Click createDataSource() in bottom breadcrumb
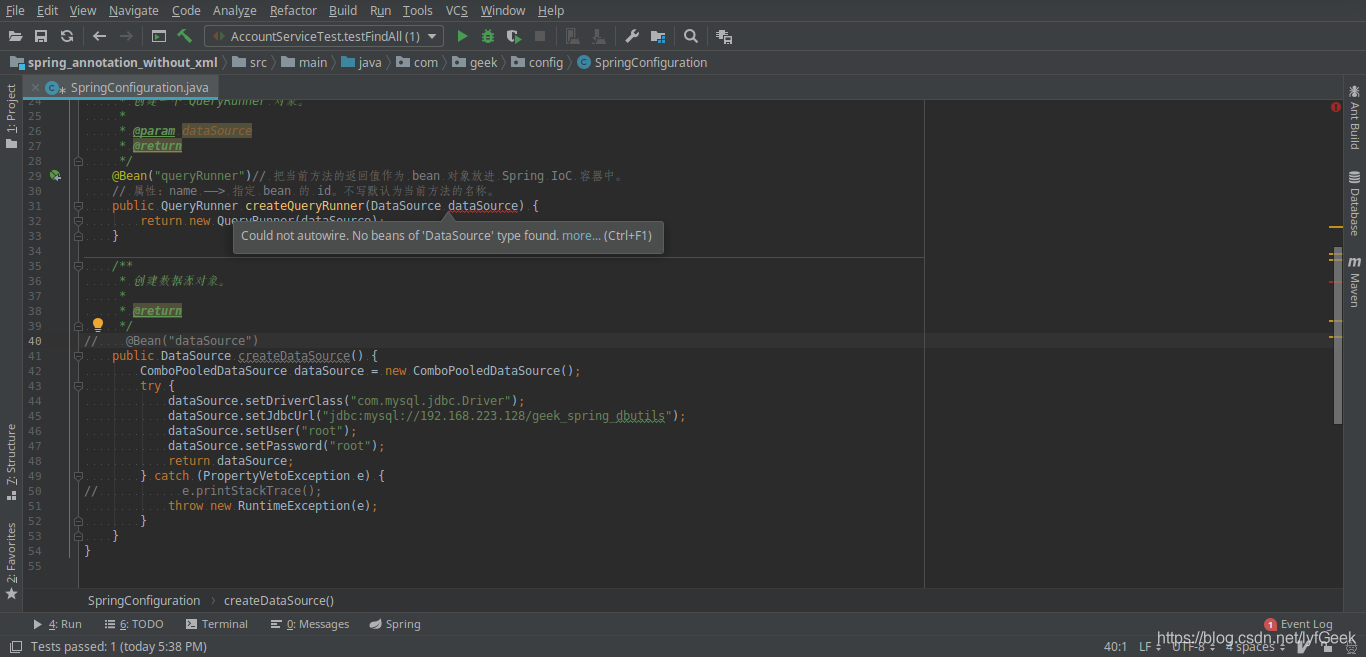Image resolution: width=1366 pixels, height=657 pixels. tap(279, 601)
